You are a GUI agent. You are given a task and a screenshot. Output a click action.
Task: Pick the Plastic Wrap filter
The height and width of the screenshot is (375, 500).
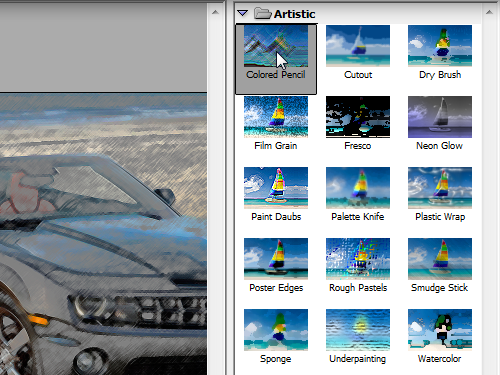[440, 188]
